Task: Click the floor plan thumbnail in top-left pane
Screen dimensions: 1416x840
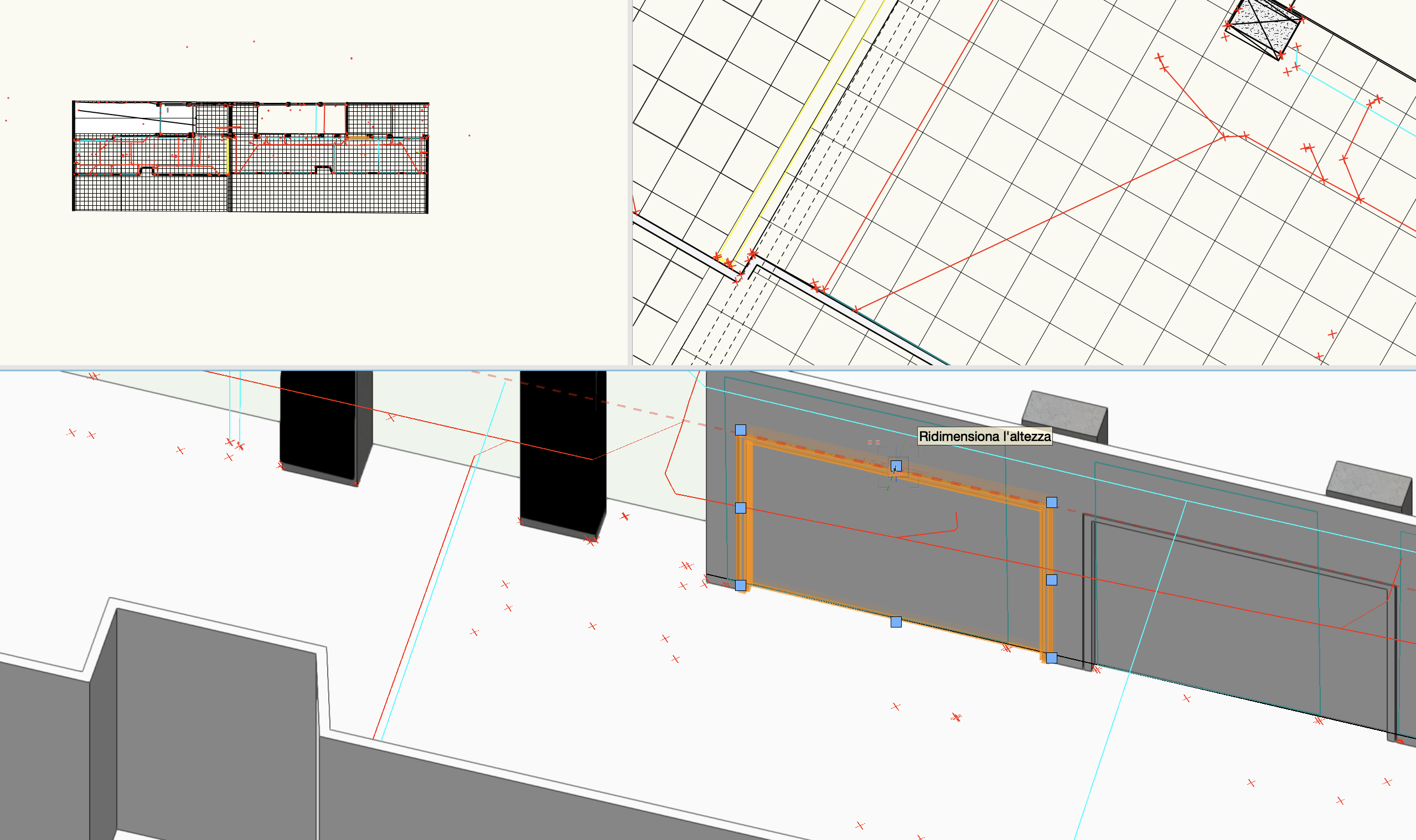Action: [250, 157]
